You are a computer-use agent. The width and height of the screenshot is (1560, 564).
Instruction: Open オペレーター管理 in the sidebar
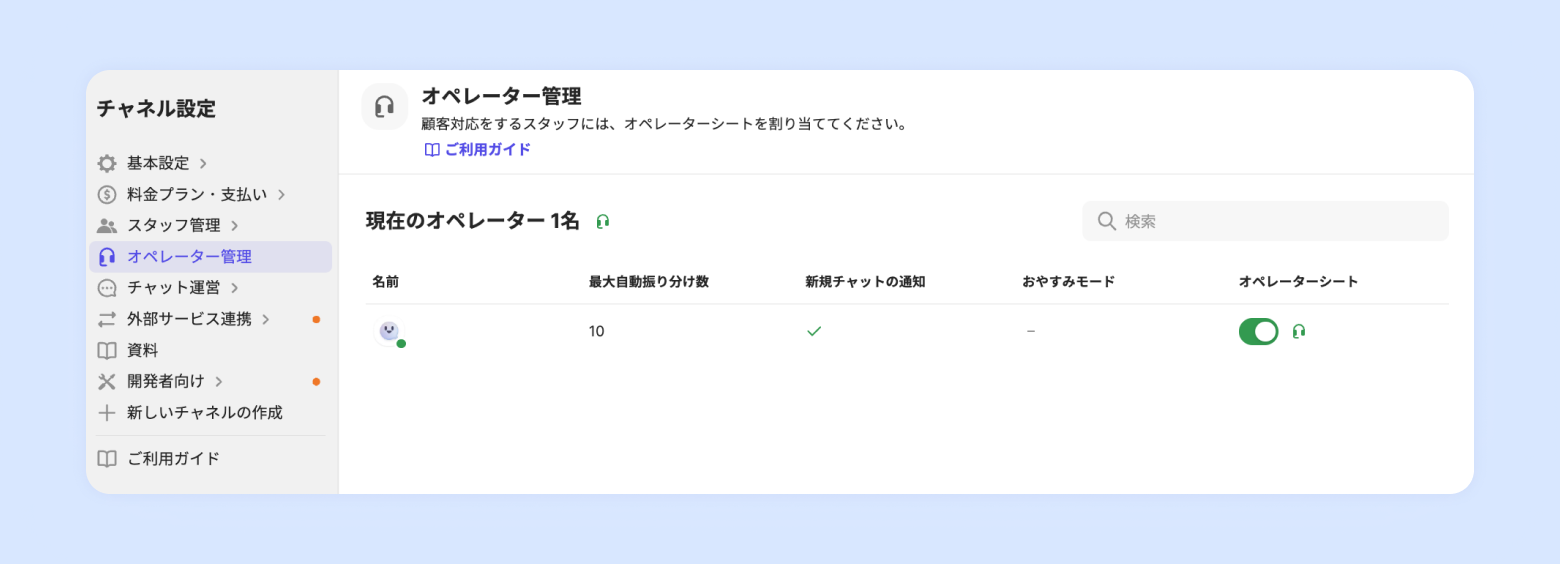(189, 256)
